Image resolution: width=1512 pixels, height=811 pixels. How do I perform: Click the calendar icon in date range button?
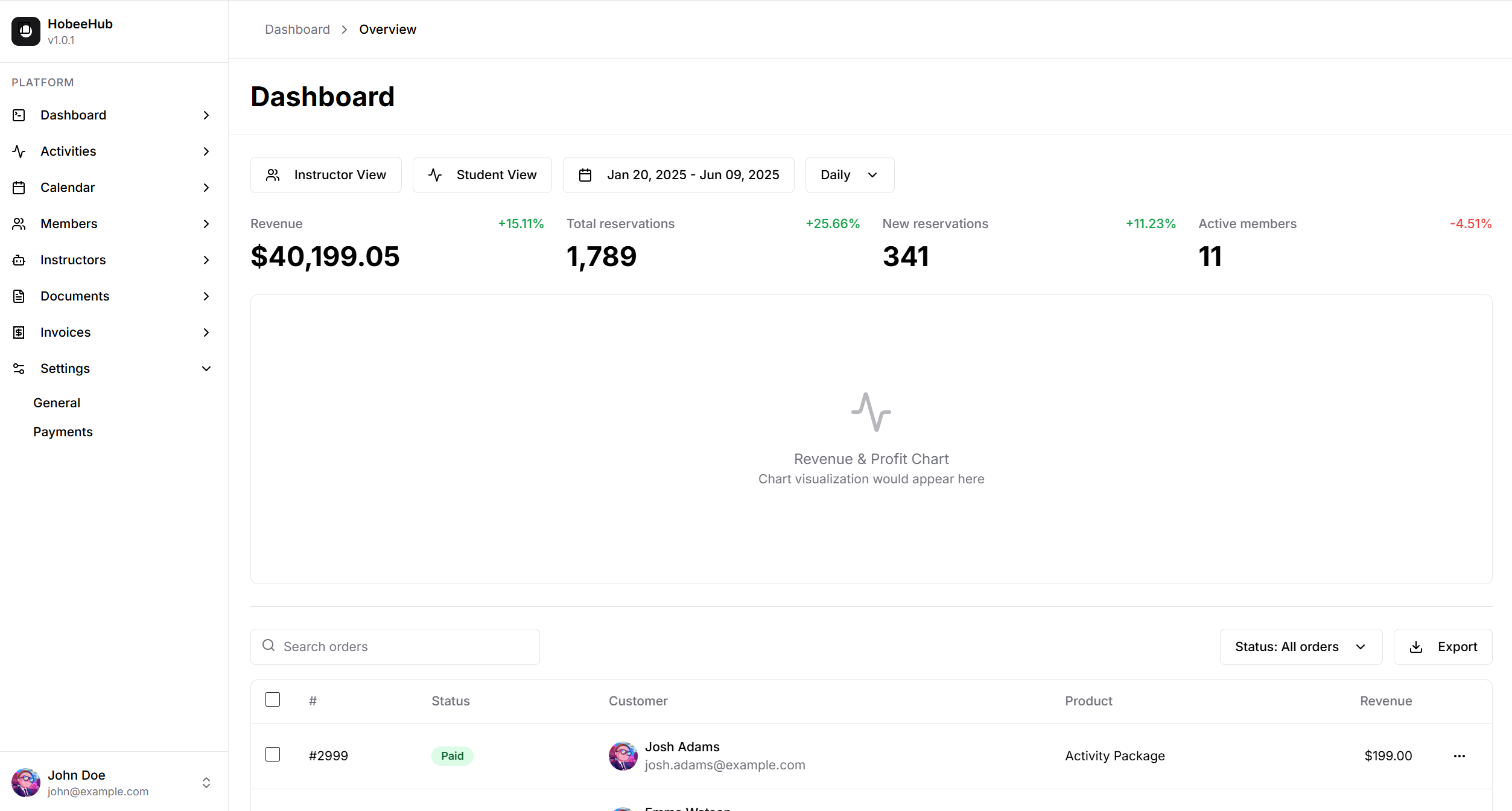coord(585,175)
